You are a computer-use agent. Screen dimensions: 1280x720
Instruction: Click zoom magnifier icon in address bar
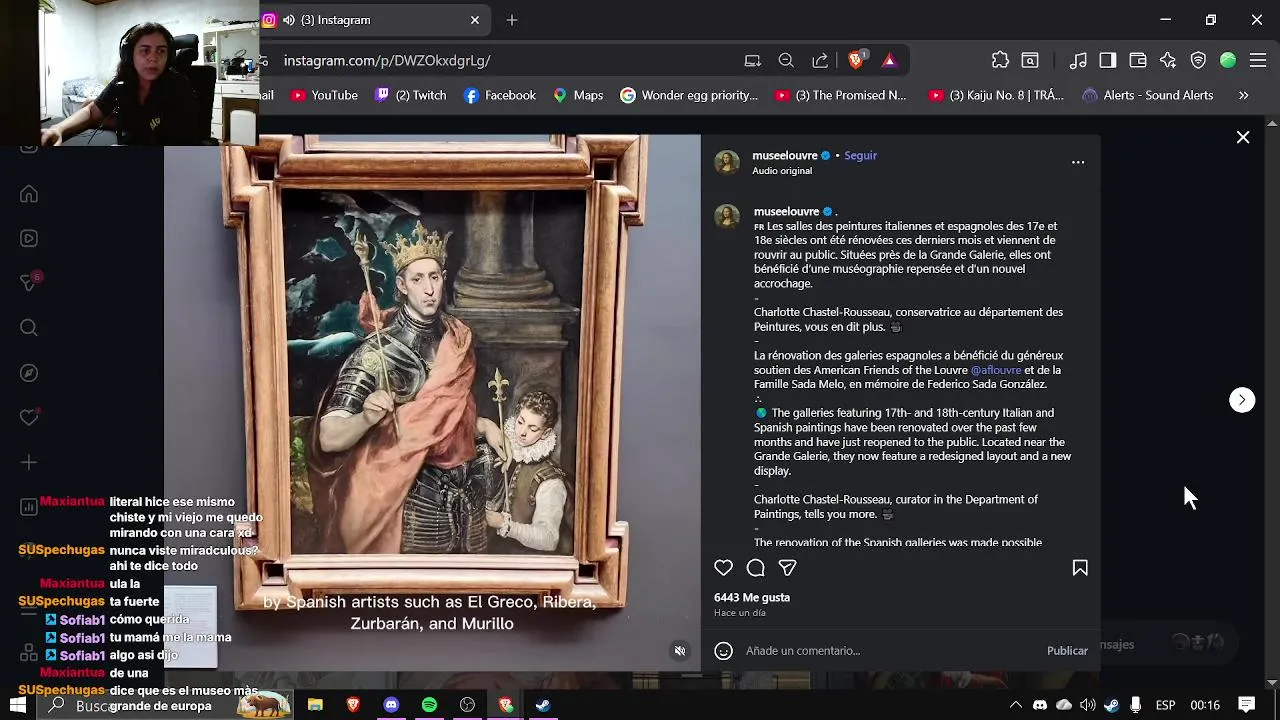coord(786,61)
